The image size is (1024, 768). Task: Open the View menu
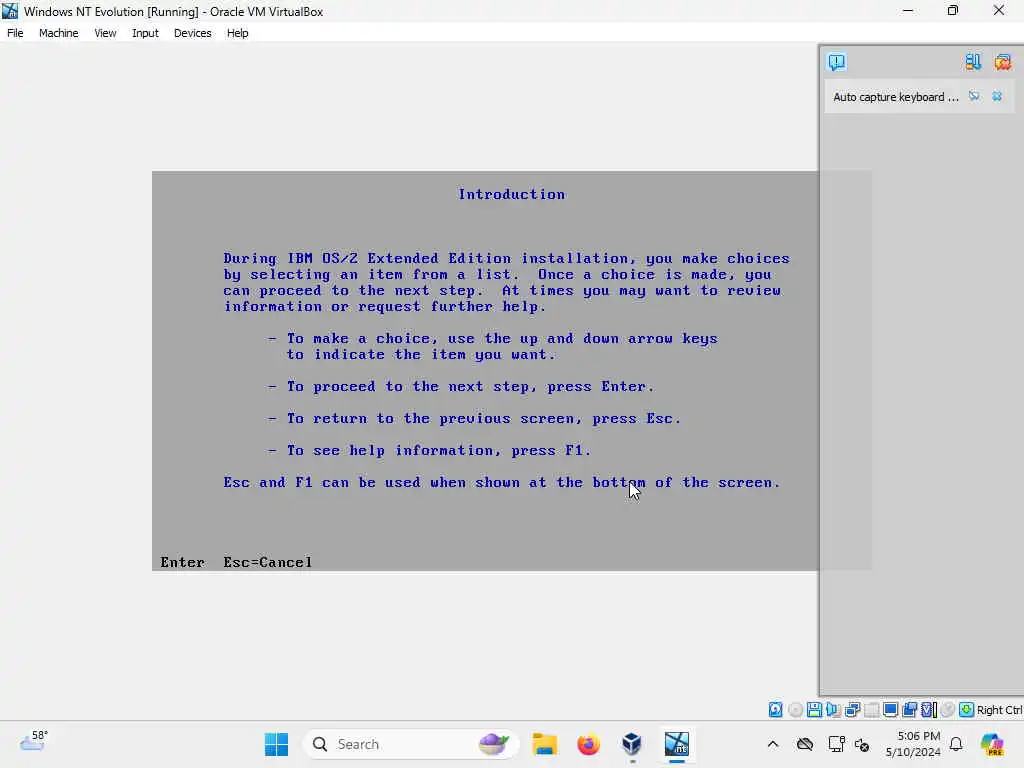(105, 33)
